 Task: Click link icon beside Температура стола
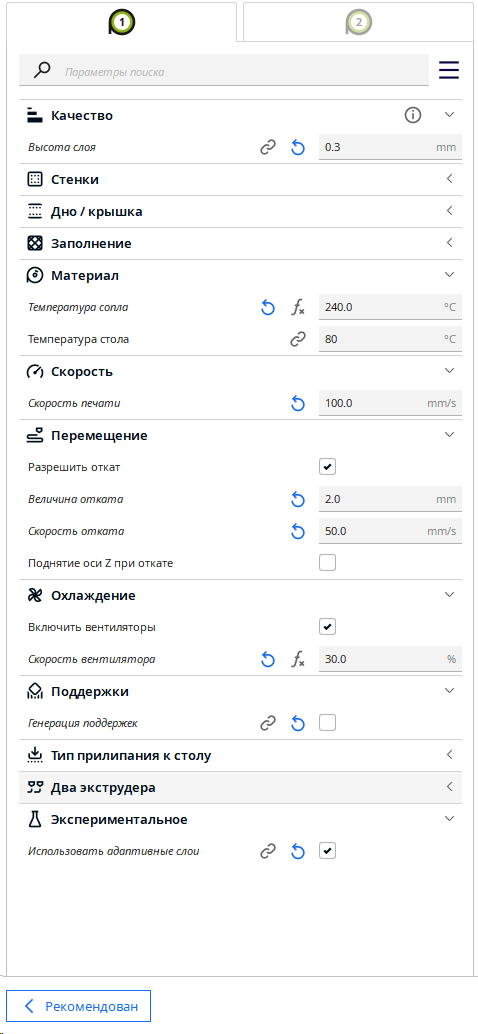(x=298, y=340)
